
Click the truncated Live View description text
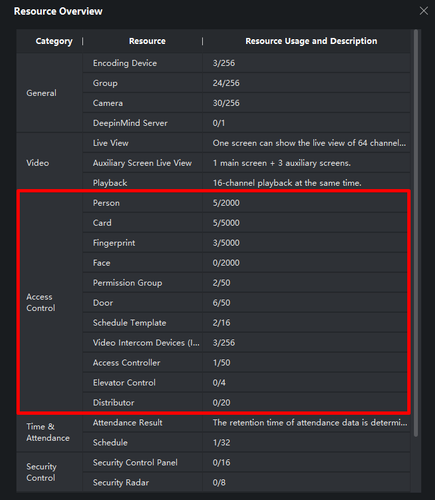tap(309, 143)
